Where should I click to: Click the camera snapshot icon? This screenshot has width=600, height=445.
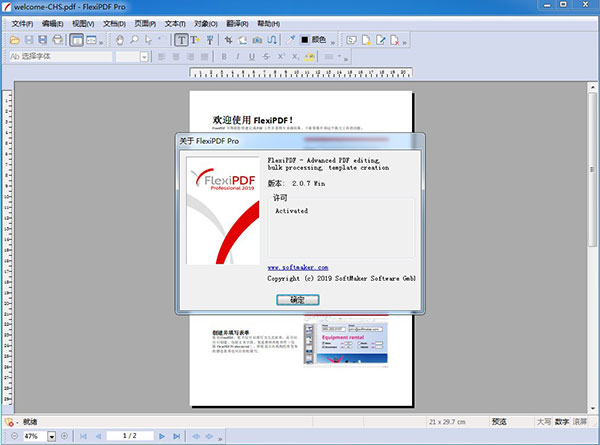click(257, 40)
